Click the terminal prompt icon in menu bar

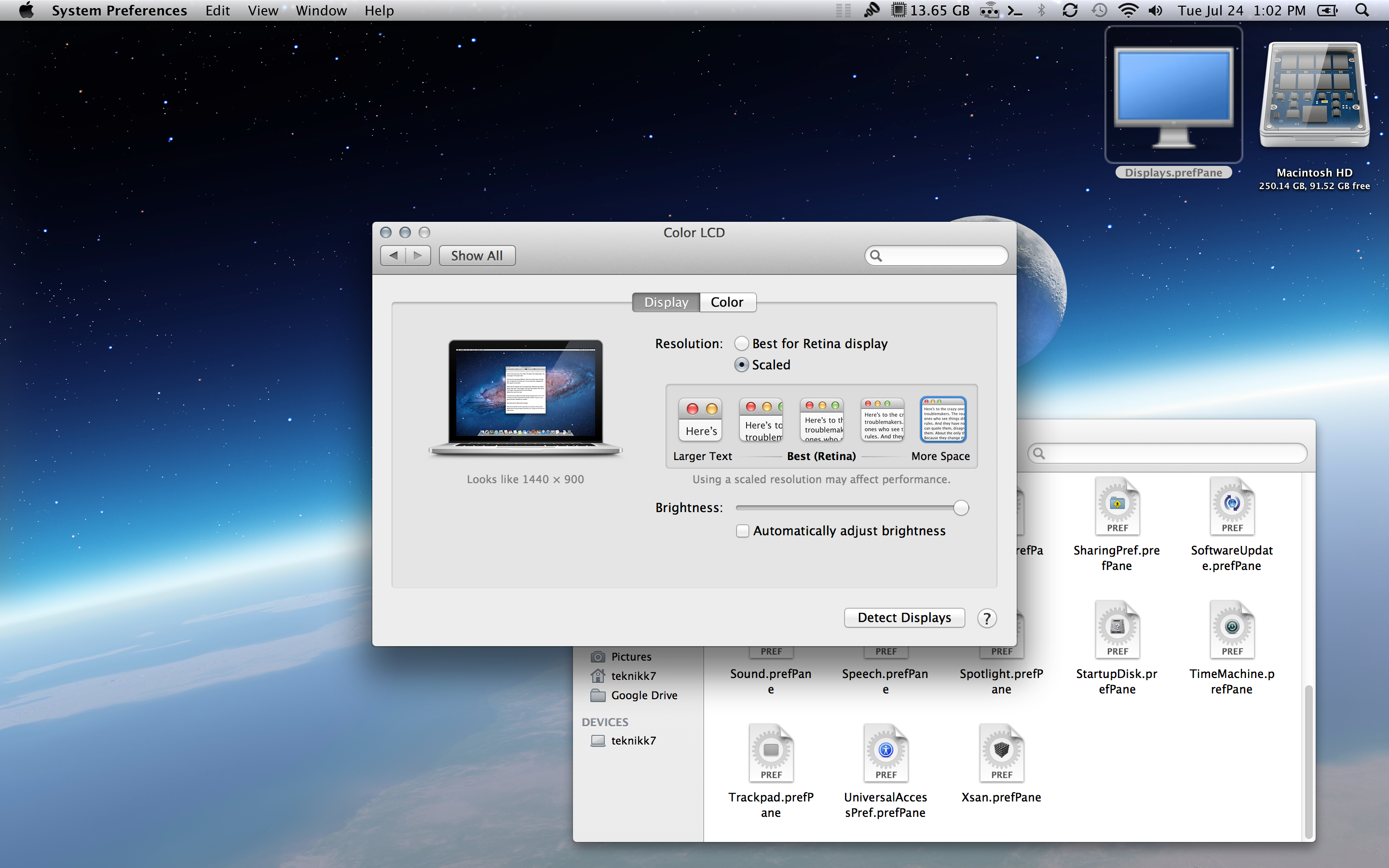1015,10
